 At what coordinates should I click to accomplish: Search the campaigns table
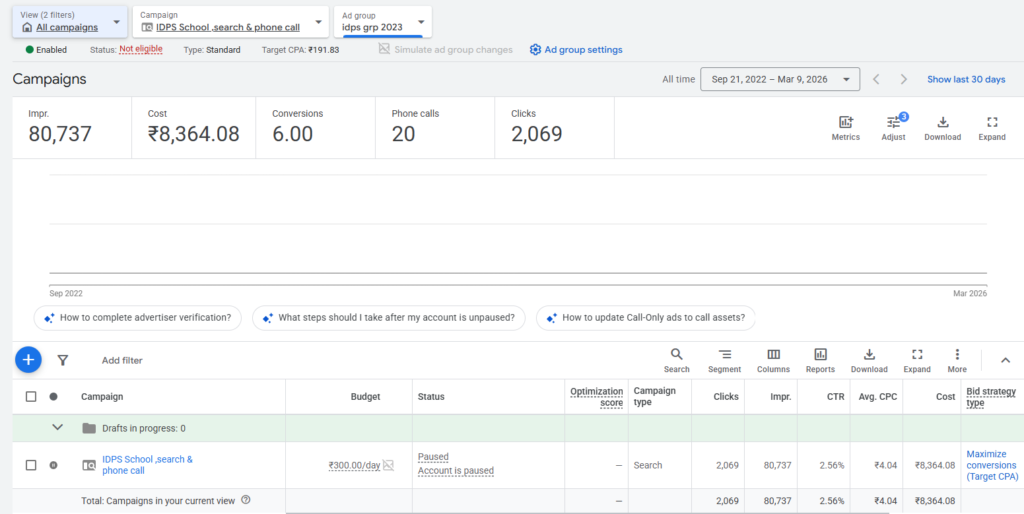[x=677, y=360]
